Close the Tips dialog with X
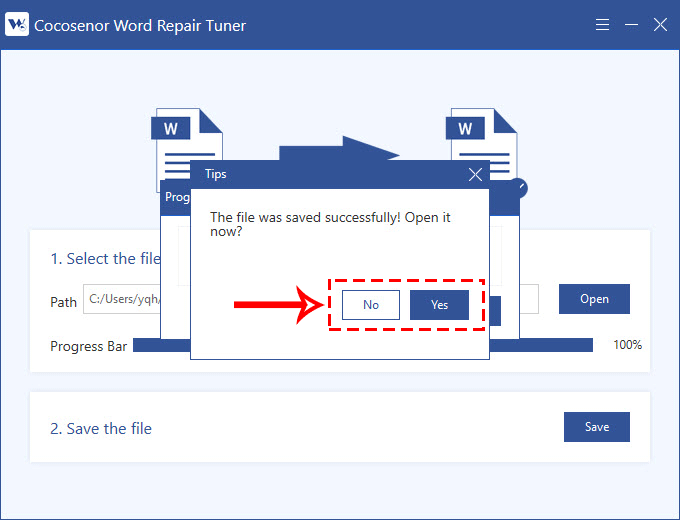Screen dimensions: 680x520 point(475,175)
